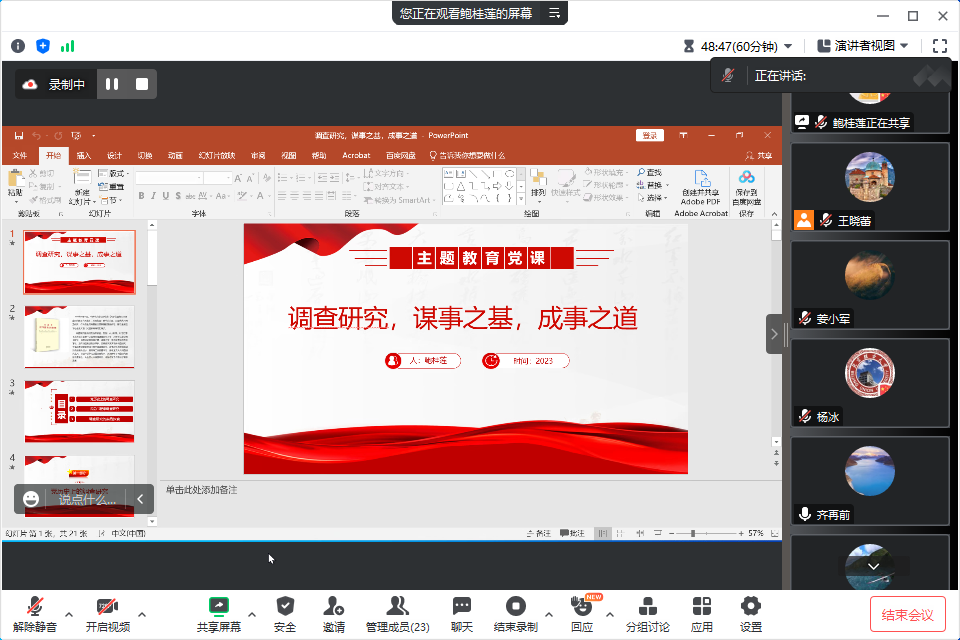Viewport: 960px width, 640px height.
Task: Open 分组讨论 breakout rooms
Action: [x=647, y=606]
